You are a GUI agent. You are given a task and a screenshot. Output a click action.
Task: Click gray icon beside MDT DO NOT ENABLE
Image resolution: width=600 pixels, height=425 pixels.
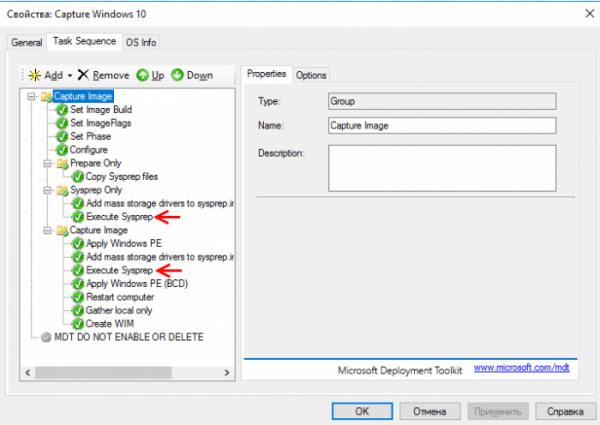point(46,337)
